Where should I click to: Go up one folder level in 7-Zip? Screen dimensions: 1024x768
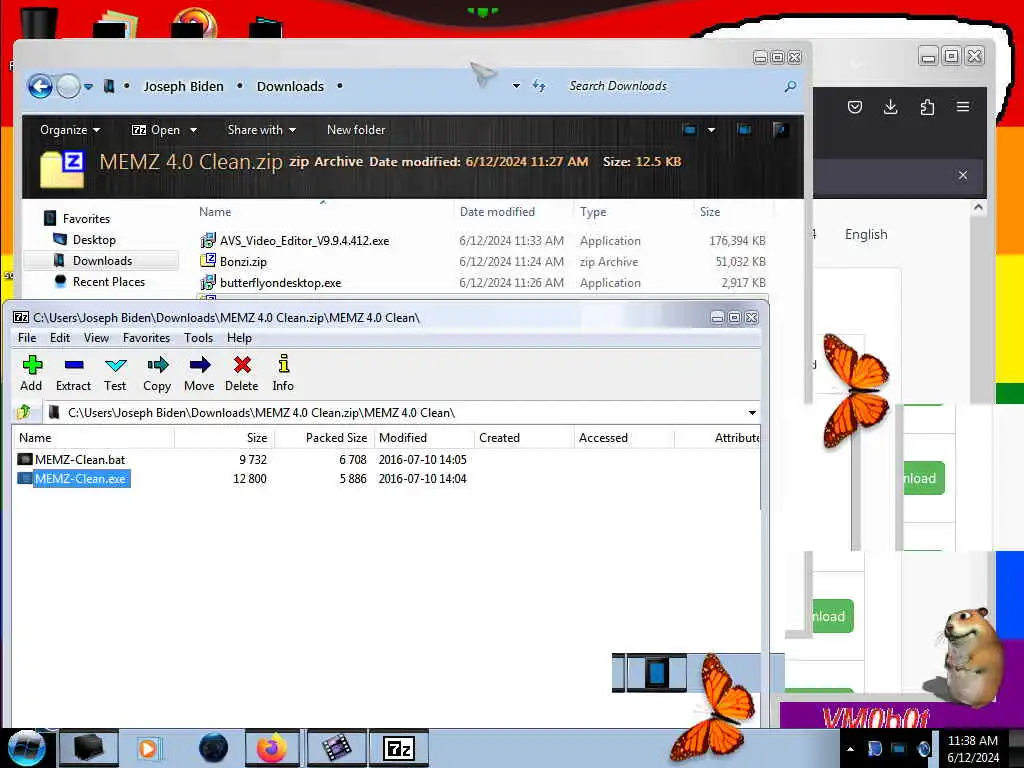point(25,412)
